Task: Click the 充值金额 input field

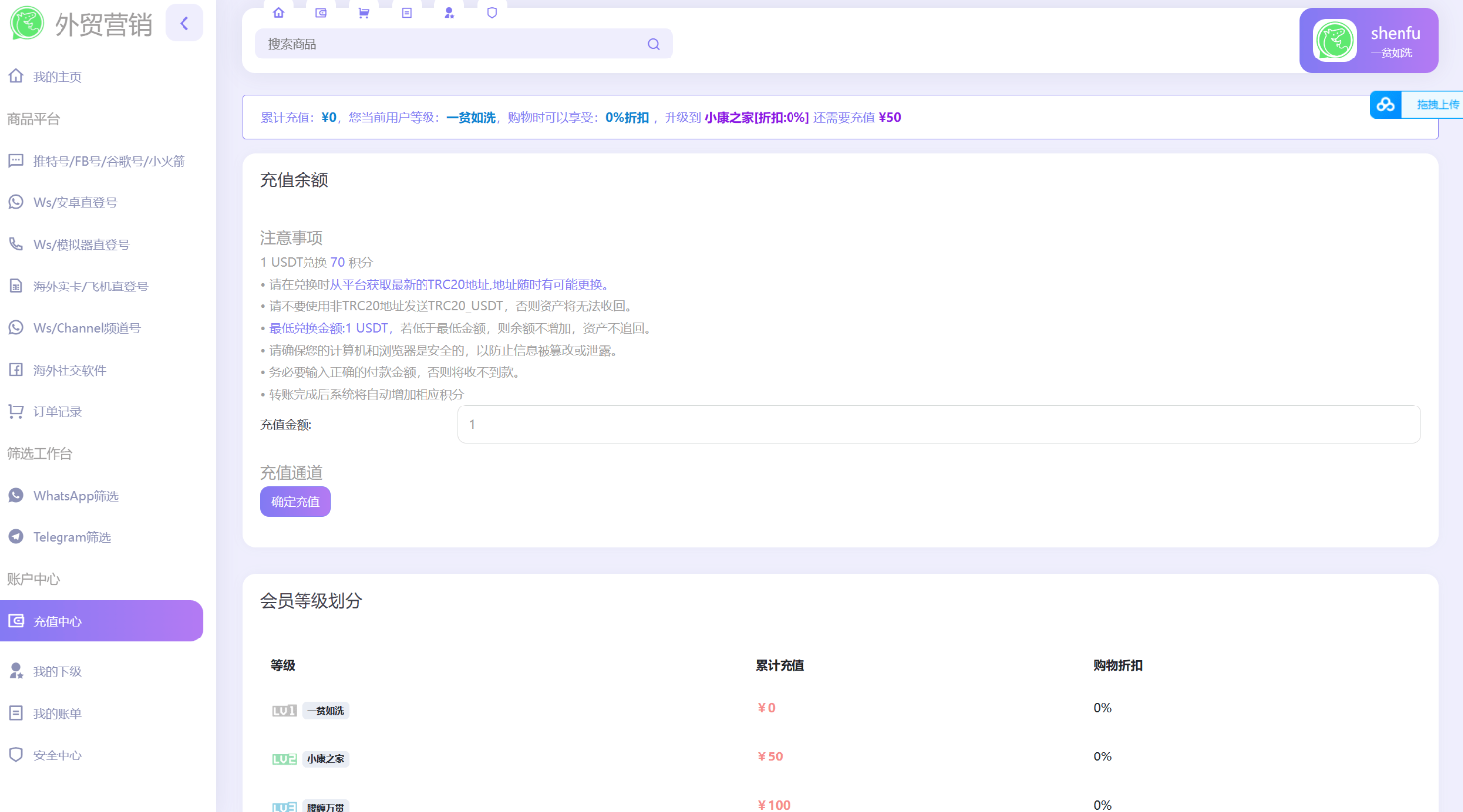Action: pyautogui.click(x=938, y=424)
